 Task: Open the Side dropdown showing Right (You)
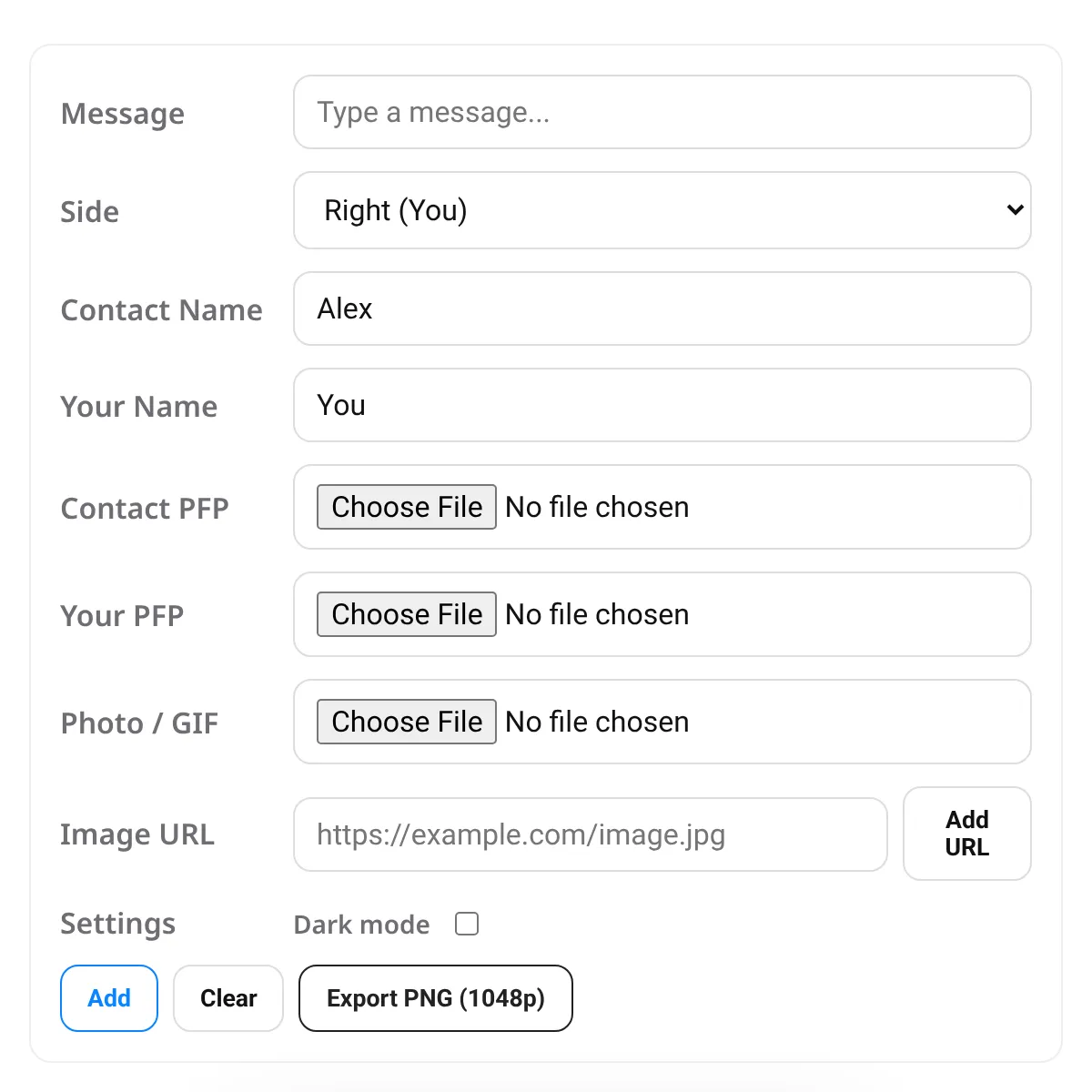662,210
